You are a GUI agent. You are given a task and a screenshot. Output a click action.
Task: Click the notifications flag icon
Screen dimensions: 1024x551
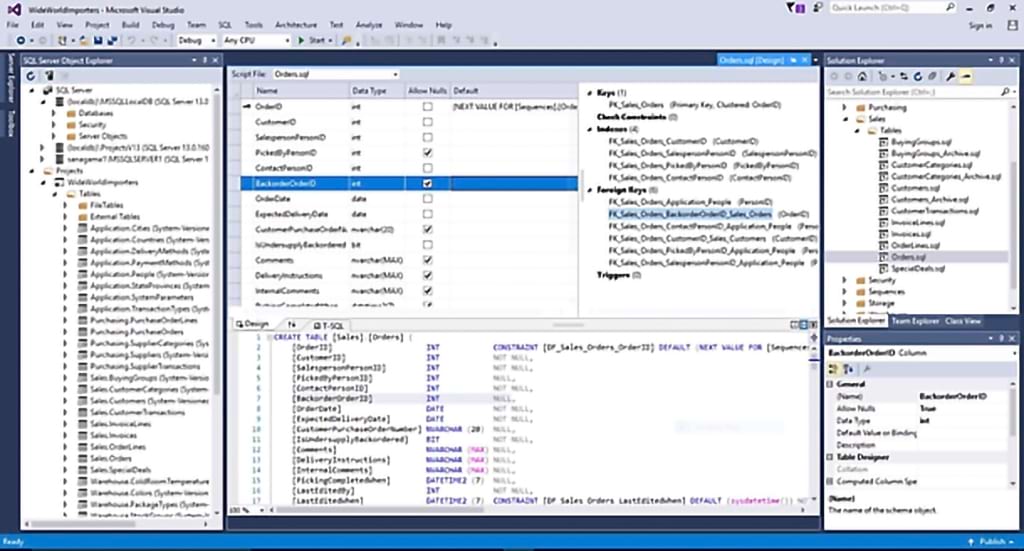point(793,8)
